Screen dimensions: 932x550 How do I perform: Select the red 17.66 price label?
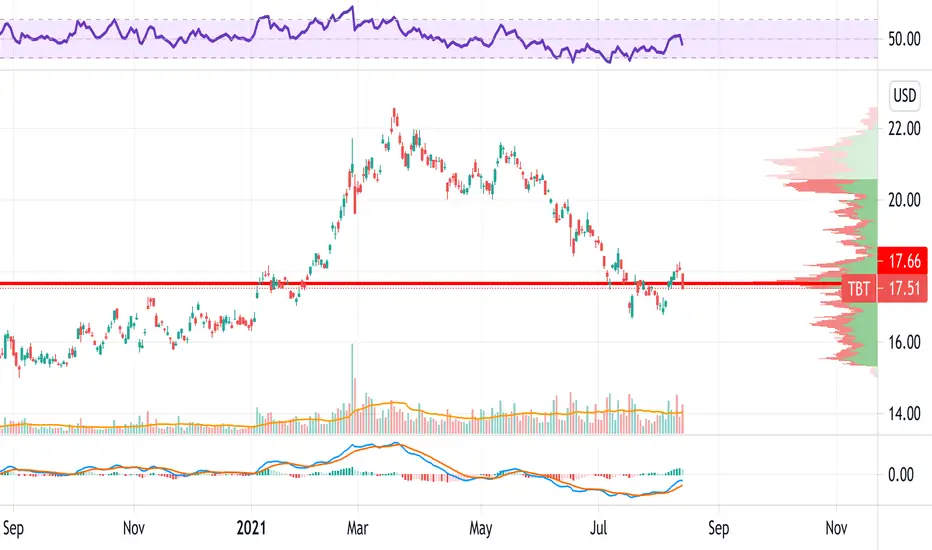pyautogui.click(x=902, y=260)
